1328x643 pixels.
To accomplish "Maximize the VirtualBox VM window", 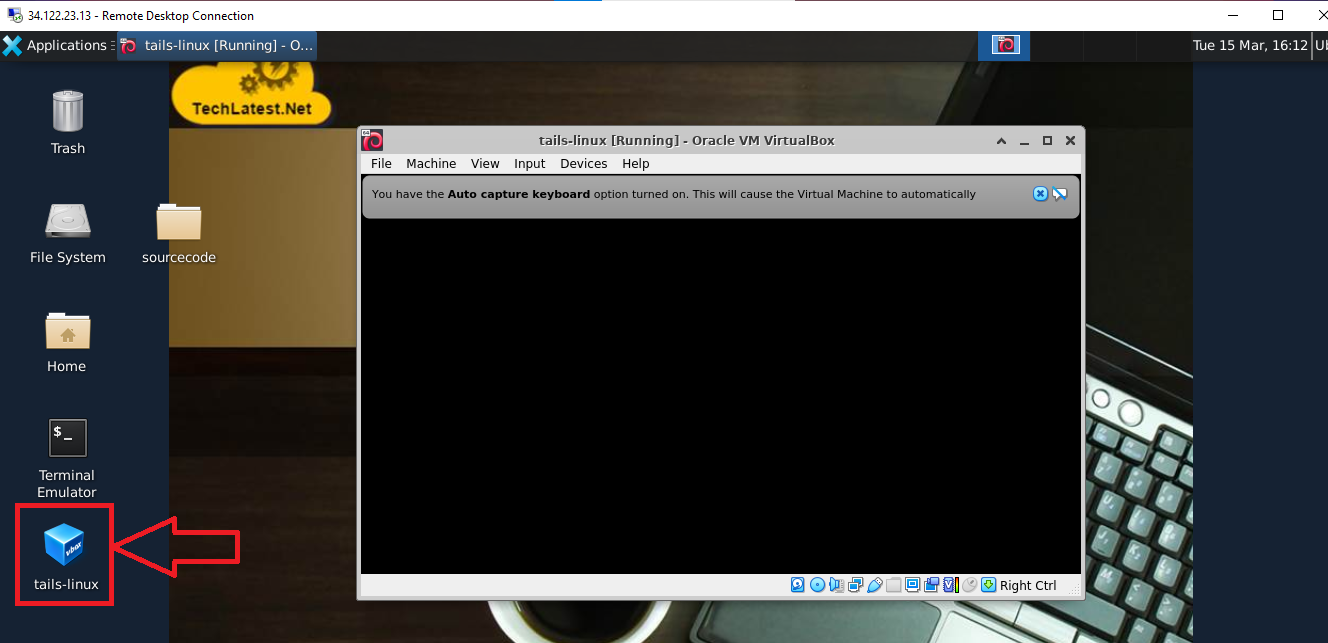I will (1048, 141).
